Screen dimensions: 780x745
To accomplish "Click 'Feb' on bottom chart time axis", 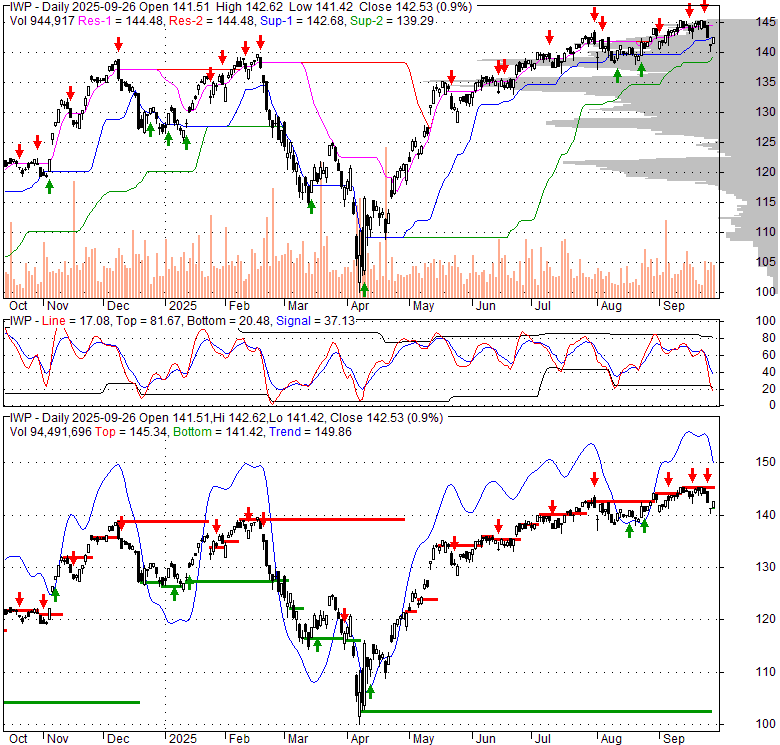I will [239, 739].
